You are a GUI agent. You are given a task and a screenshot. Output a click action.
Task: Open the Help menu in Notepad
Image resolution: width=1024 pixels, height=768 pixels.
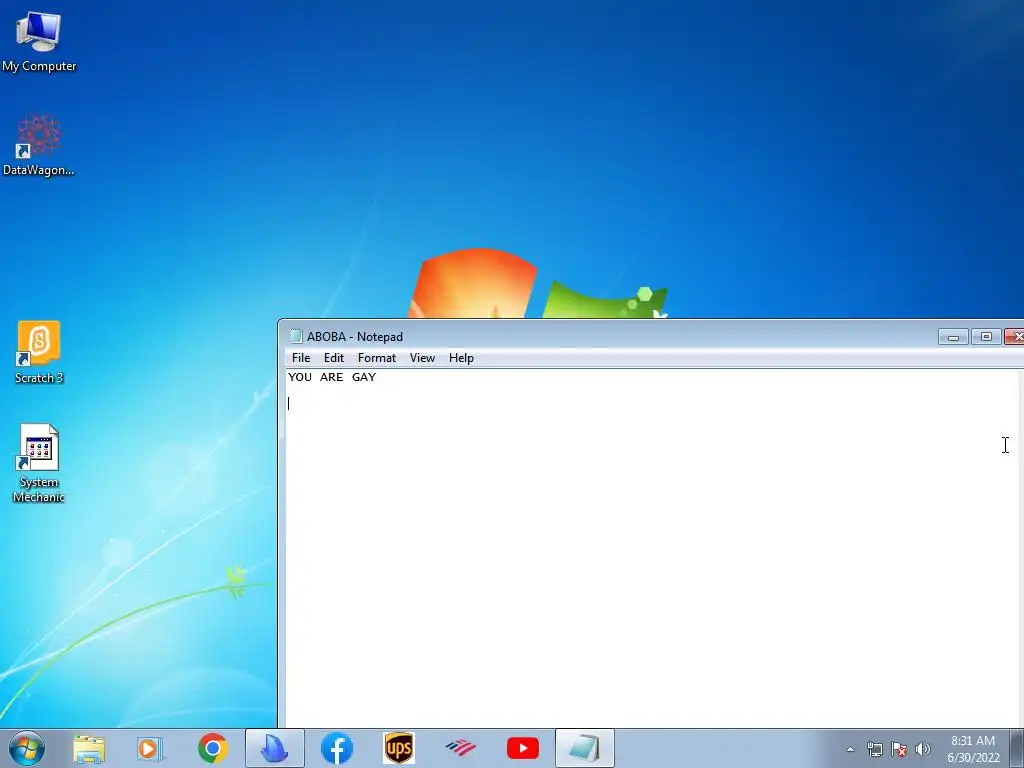[x=461, y=358]
